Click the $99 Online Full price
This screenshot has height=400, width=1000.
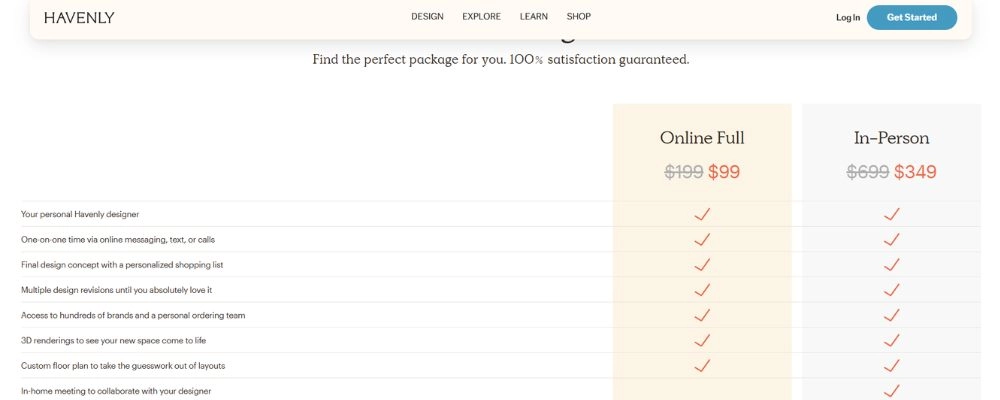[x=724, y=172]
